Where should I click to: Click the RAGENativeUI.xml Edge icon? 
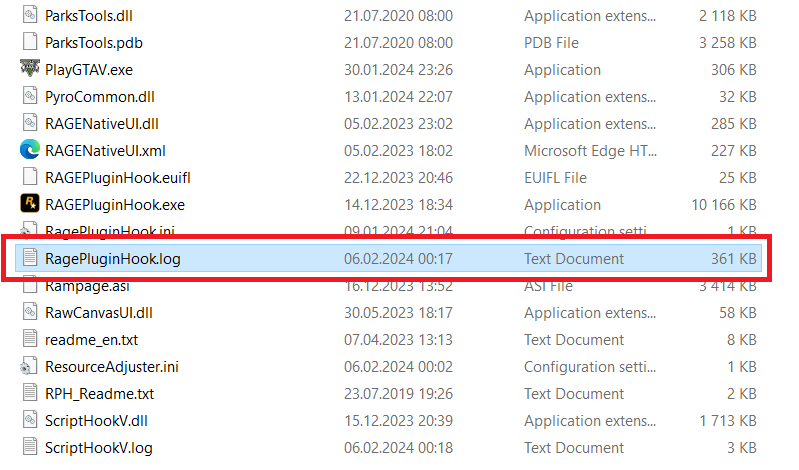click(x=29, y=150)
